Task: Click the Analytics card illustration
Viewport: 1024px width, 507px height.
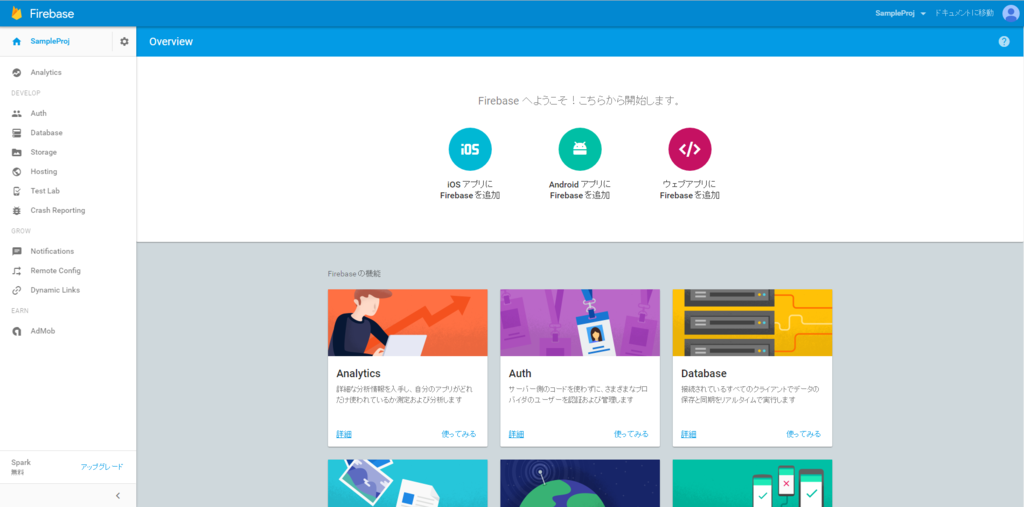Action: [408, 323]
